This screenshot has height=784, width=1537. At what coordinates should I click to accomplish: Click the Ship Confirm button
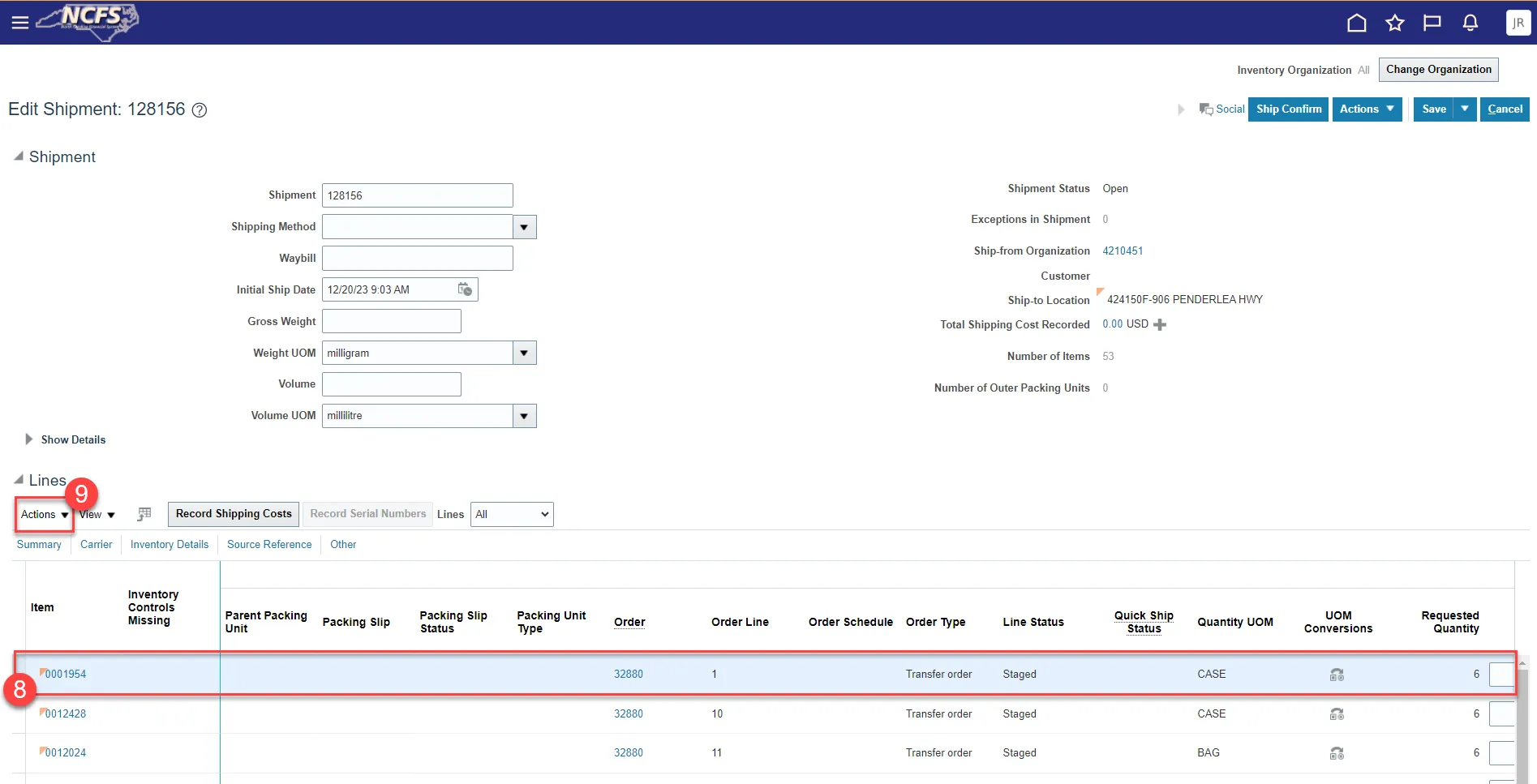click(1288, 109)
